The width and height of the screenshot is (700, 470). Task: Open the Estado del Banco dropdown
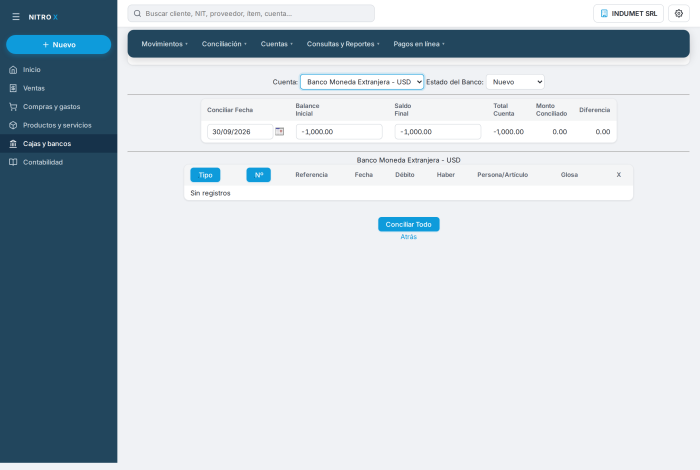point(515,82)
